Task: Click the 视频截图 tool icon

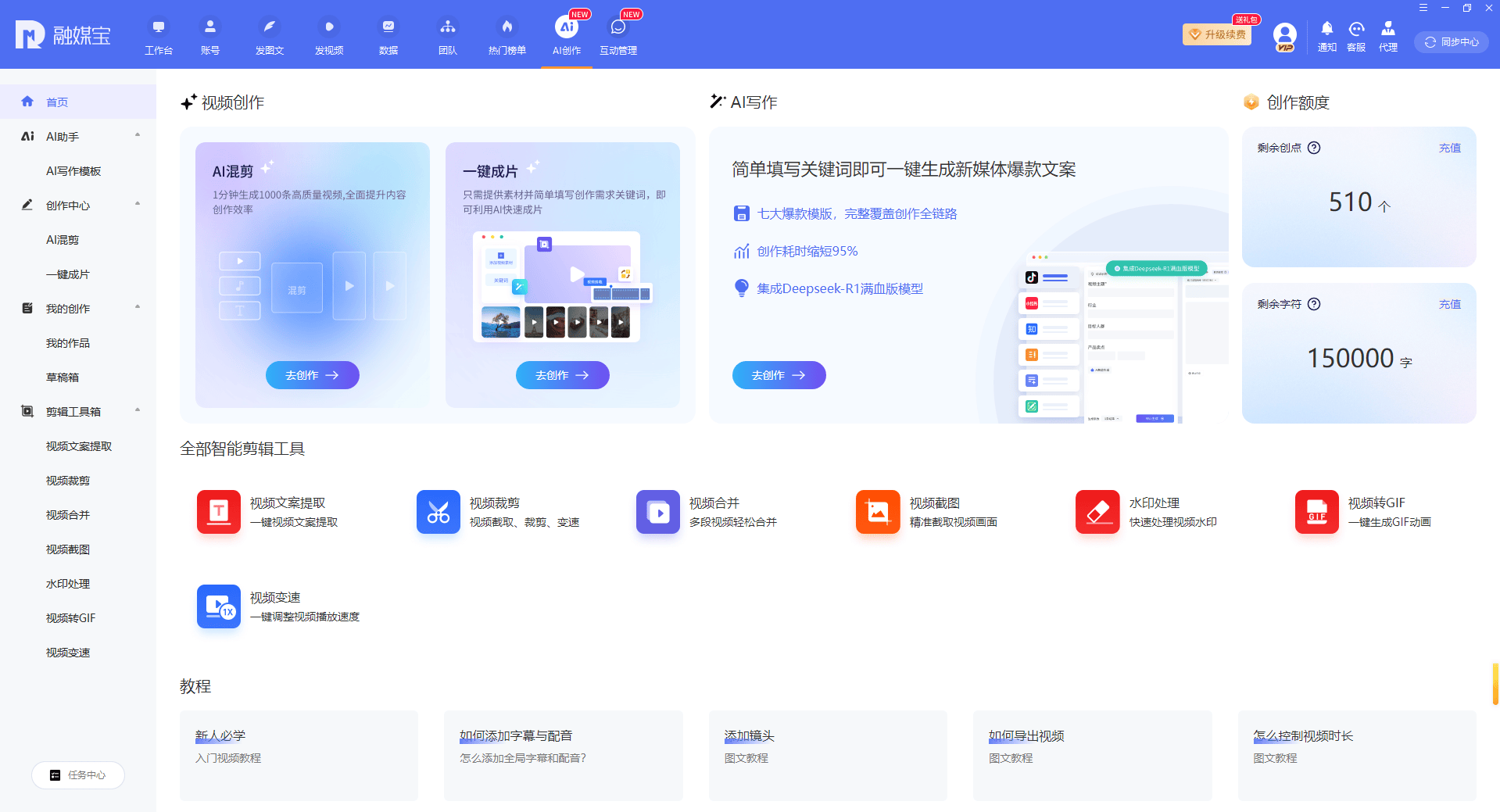Action: 878,512
